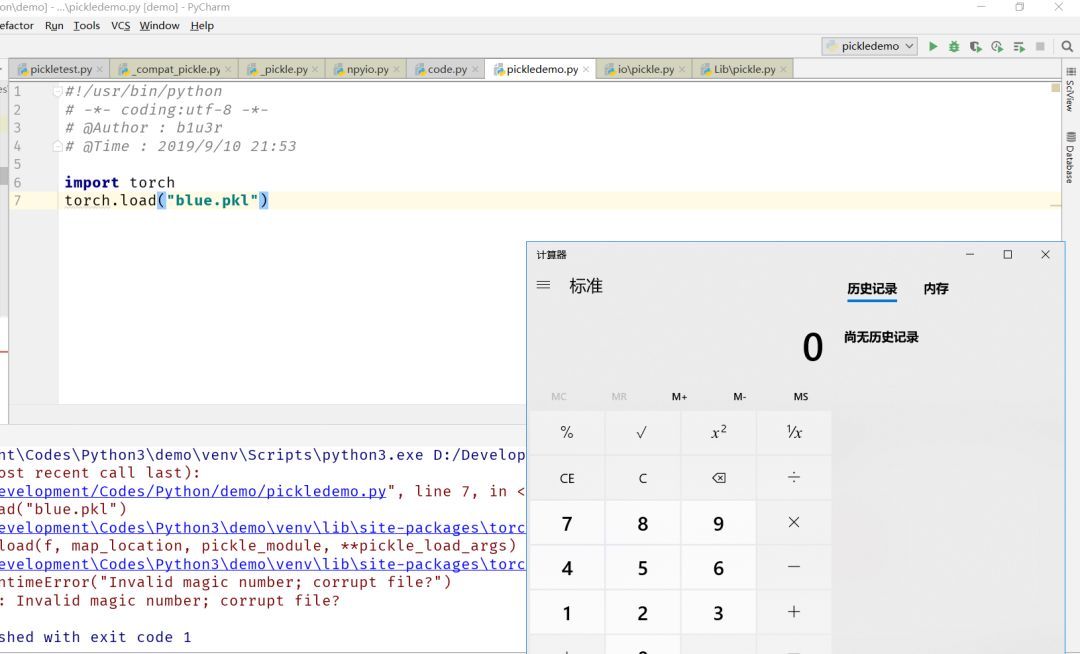Viewport: 1080px width, 654px height.
Task: Click the calculator display showing 0
Action: 812,347
